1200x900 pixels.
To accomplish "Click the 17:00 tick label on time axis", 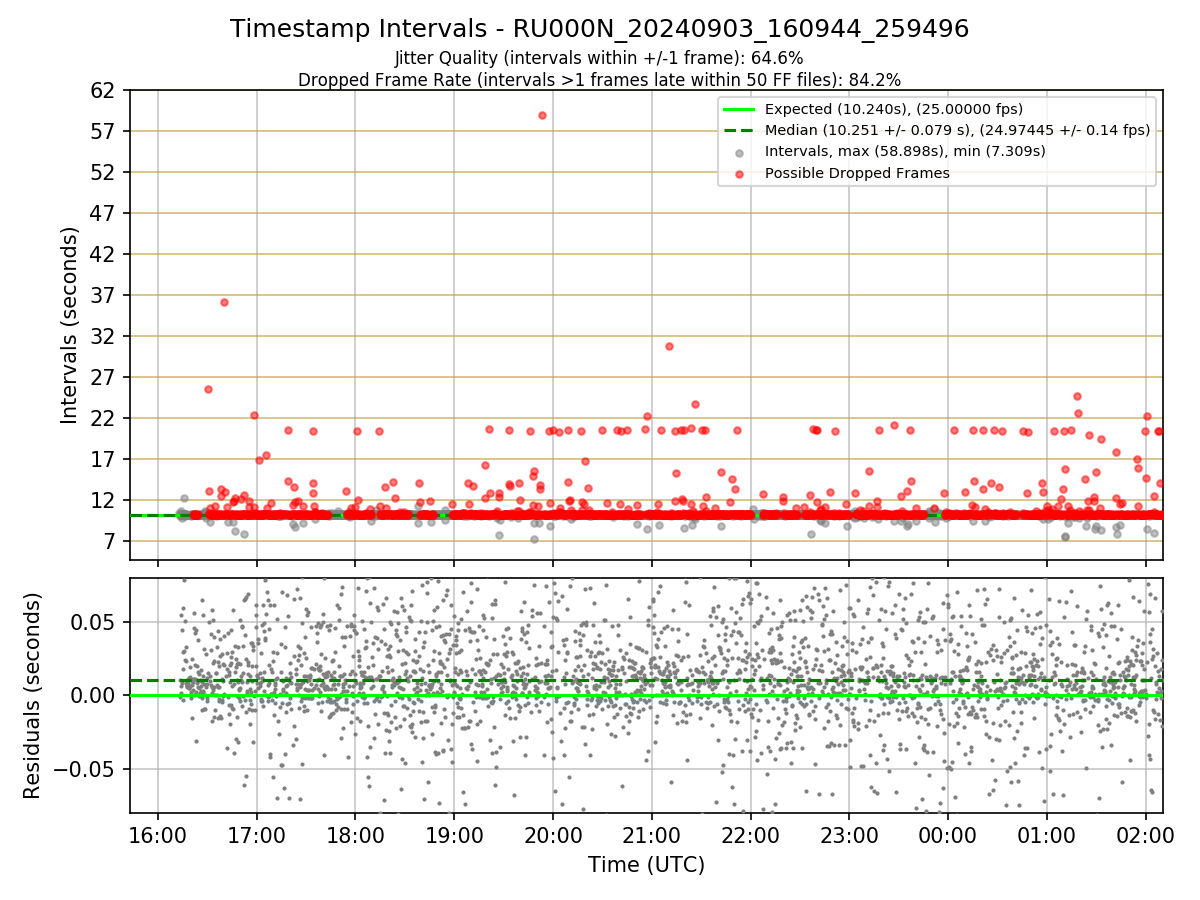I will (x=257, y=835).
